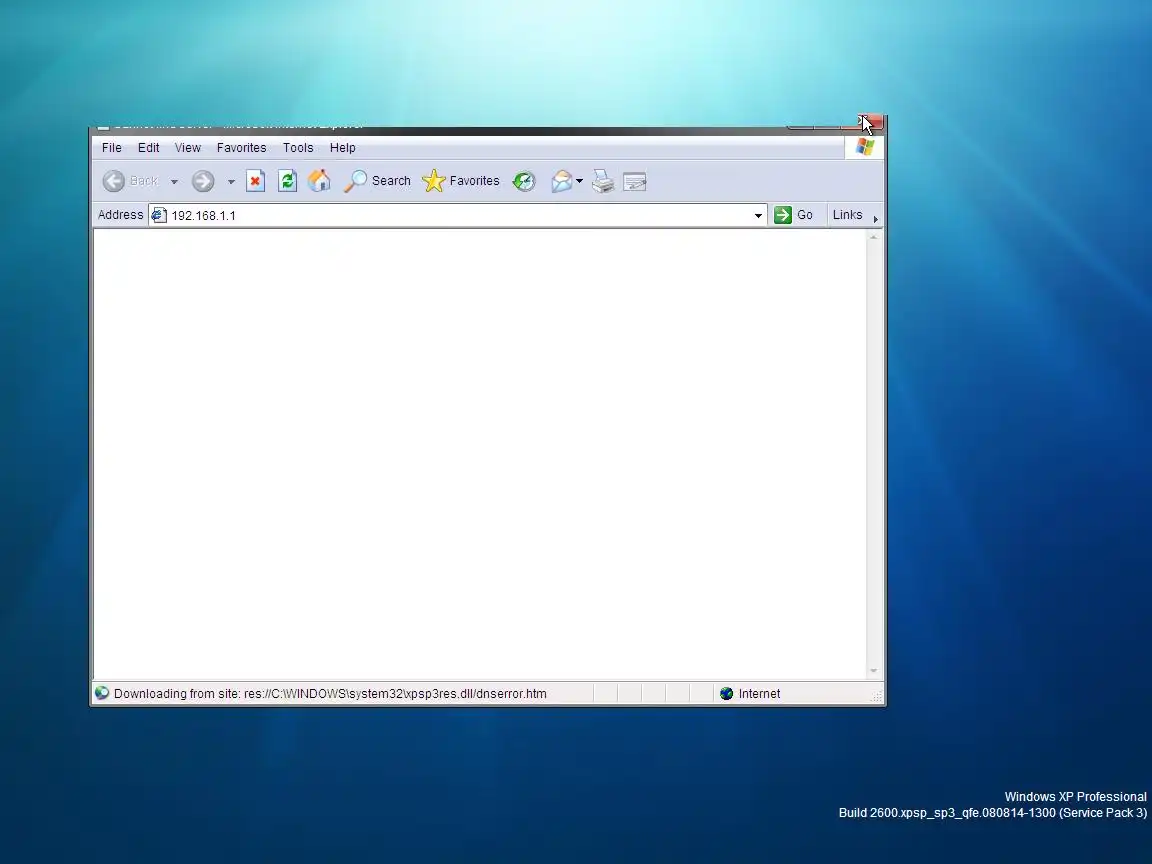Click the Back arrow button
The image size is (1152, 864).
tap(114, 181)
